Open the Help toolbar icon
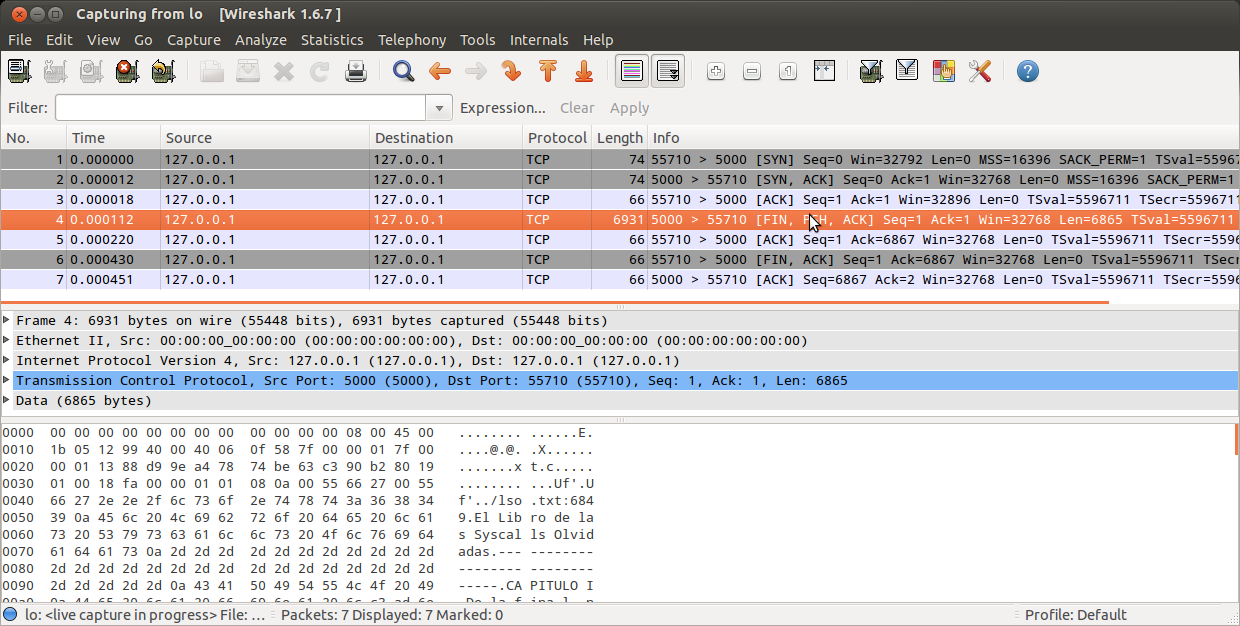The width and height of the screenshot is (1240, 626). (x=1027, y=71)
